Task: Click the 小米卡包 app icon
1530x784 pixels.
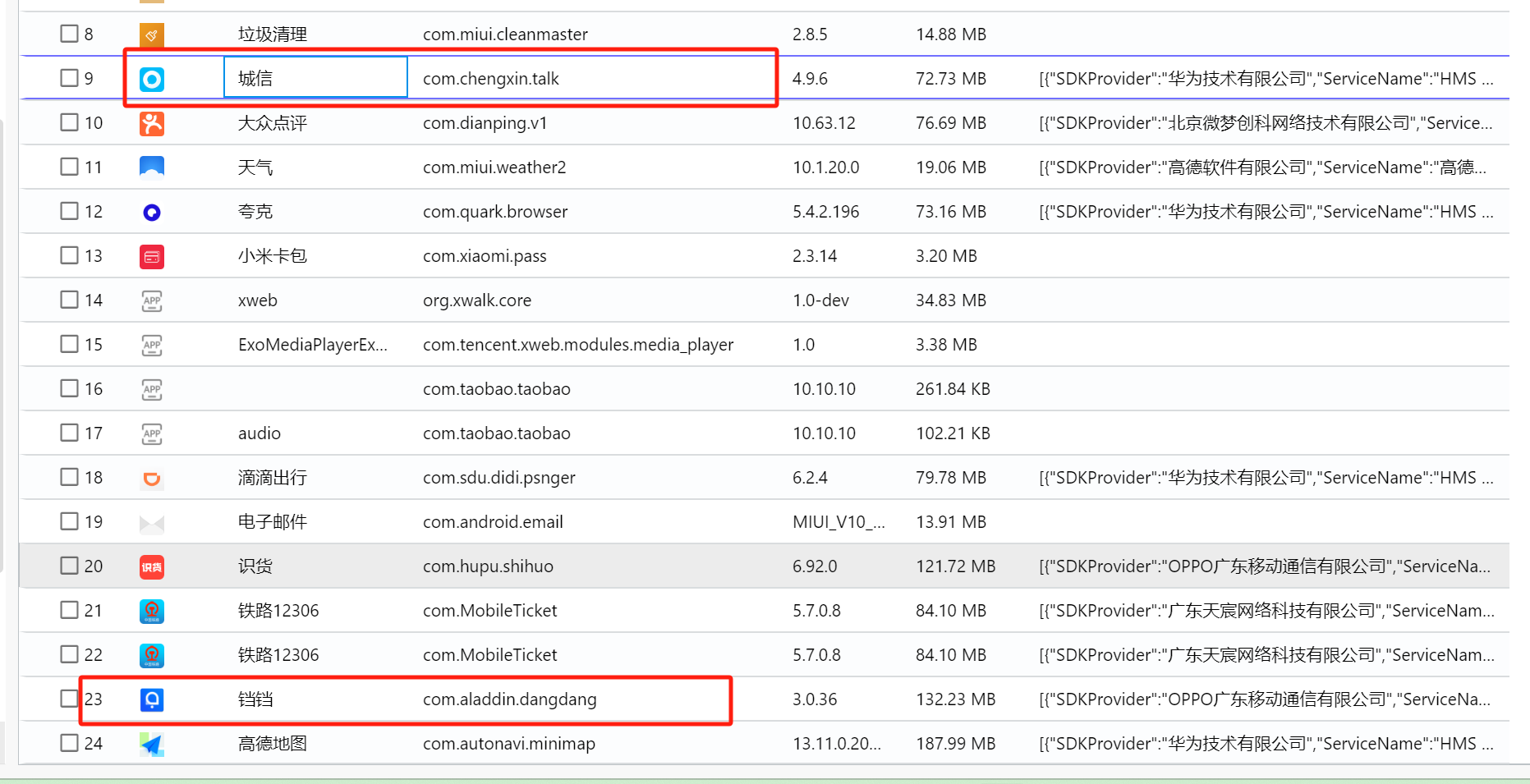Action: pyautogui.click(x=152, y=256)
